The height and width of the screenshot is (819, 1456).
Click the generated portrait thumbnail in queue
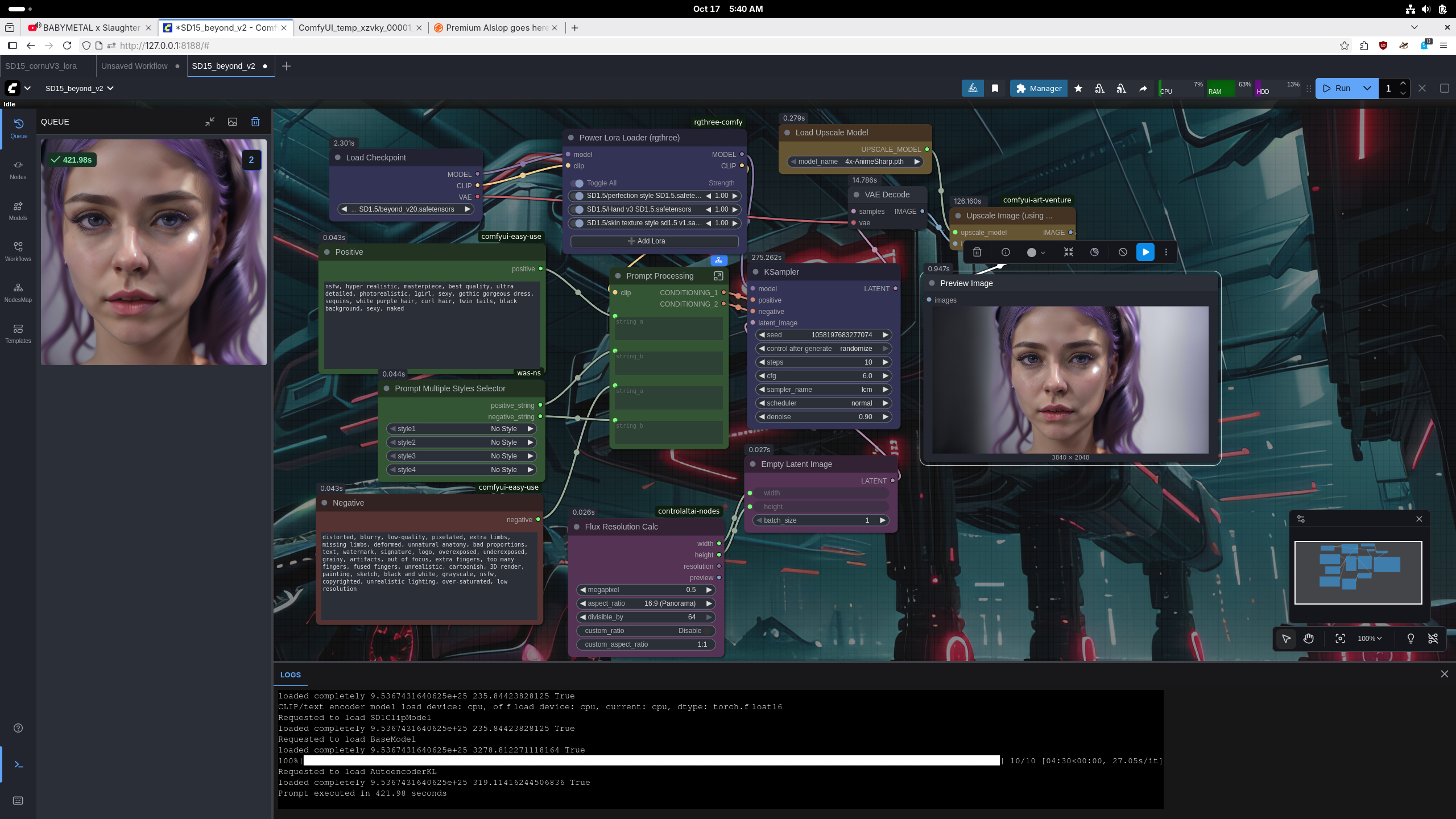pyautogui.click(x=154, y=252)
